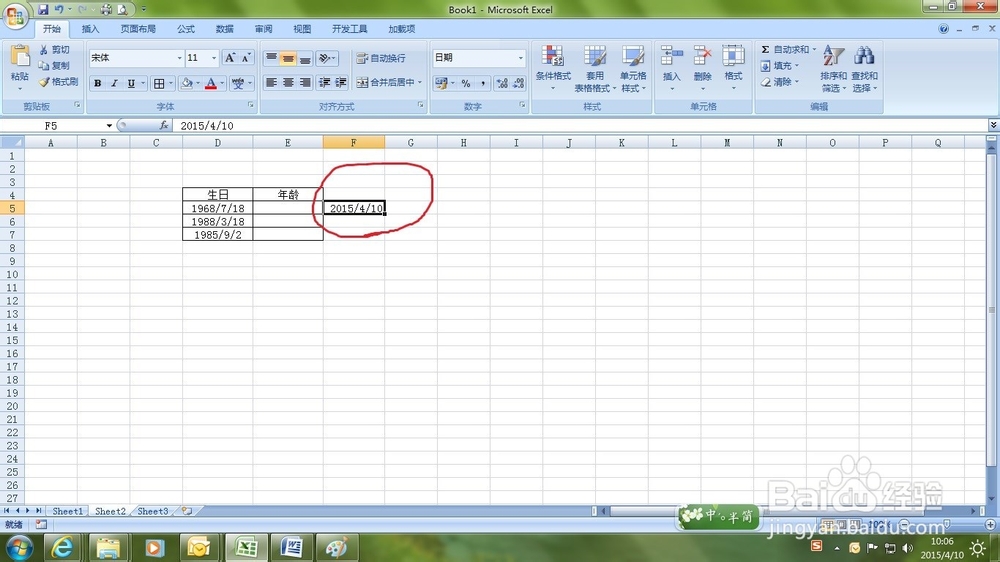This screenshot has width=1000, height=562.
Task: Select cell containing 1968/7/18
Action: pyautogui.click(x=217, y=208)
